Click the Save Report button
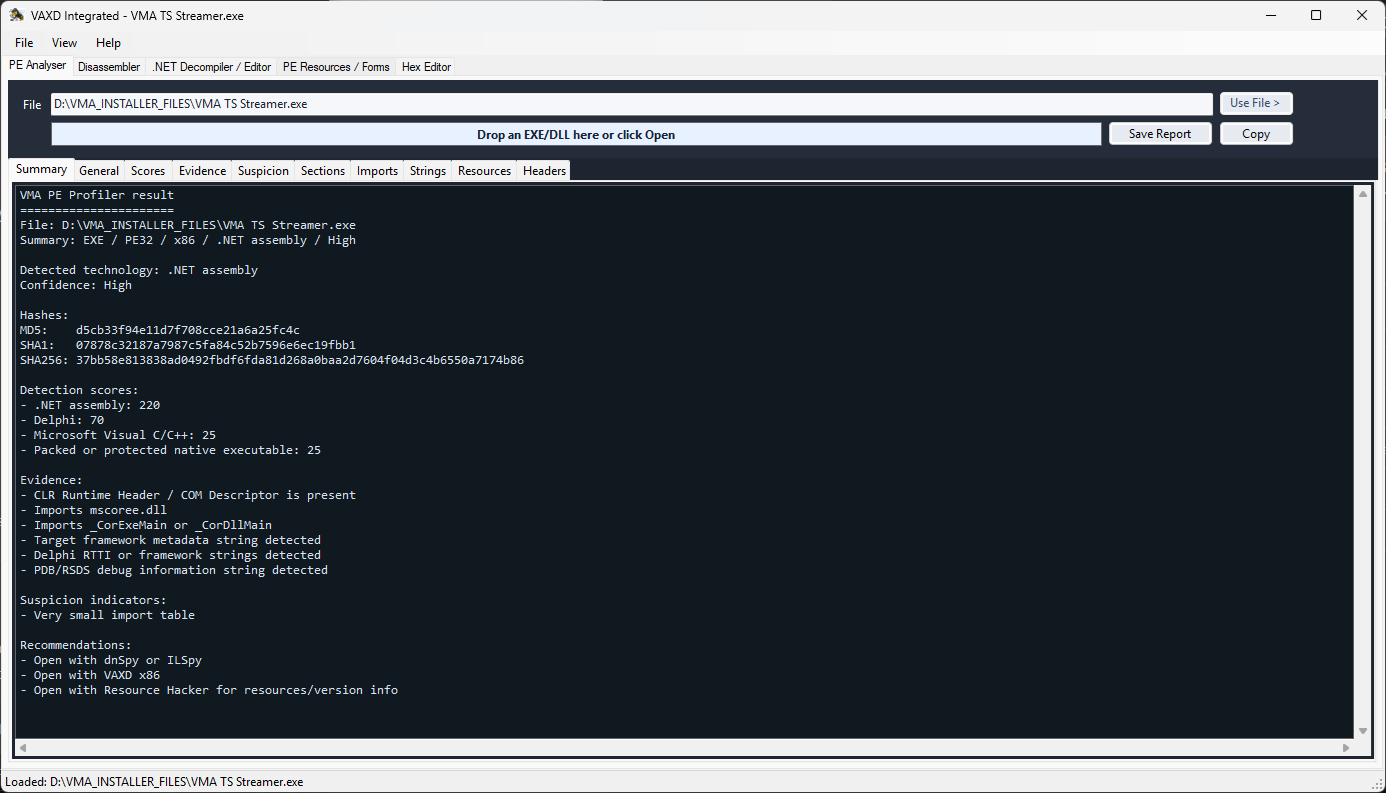Screen dimensions: 1386x793 pos(1160,134)
